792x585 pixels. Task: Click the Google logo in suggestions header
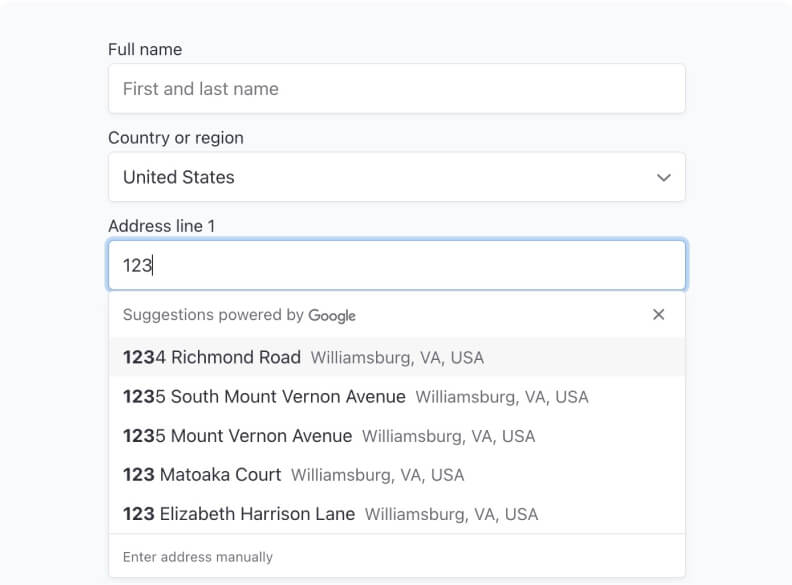[x=332, y=315]
